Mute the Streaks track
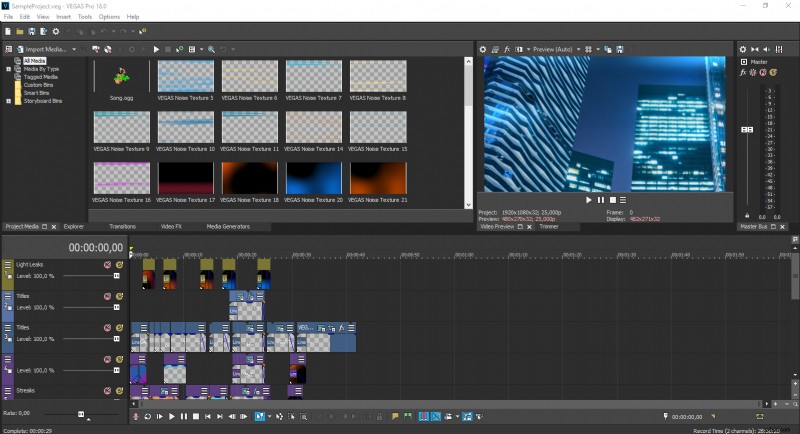Image resolution: width=800 pixels, height=434 pixels. click(x=107, y=391)
